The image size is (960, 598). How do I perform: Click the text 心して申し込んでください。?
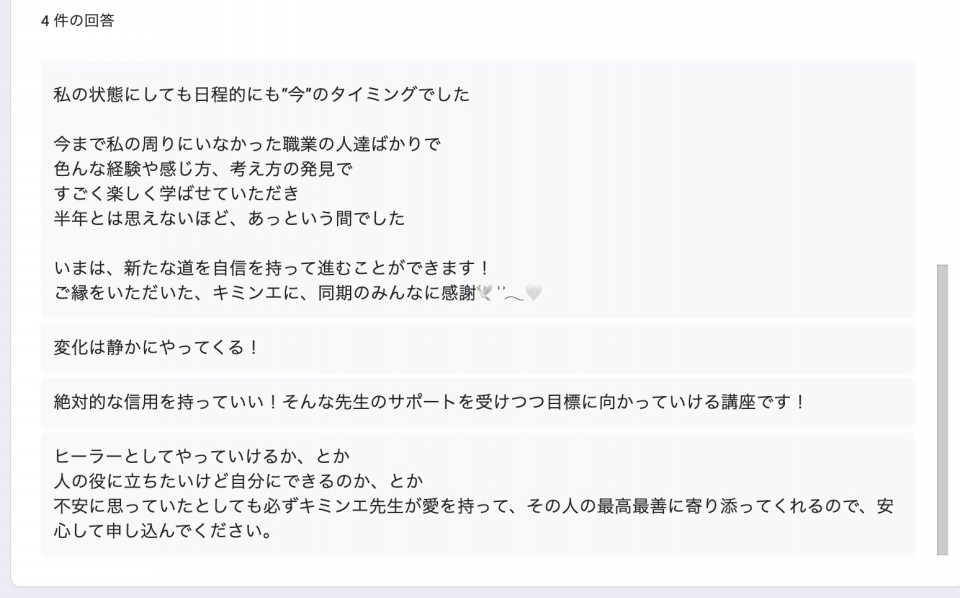pos(163,531)
